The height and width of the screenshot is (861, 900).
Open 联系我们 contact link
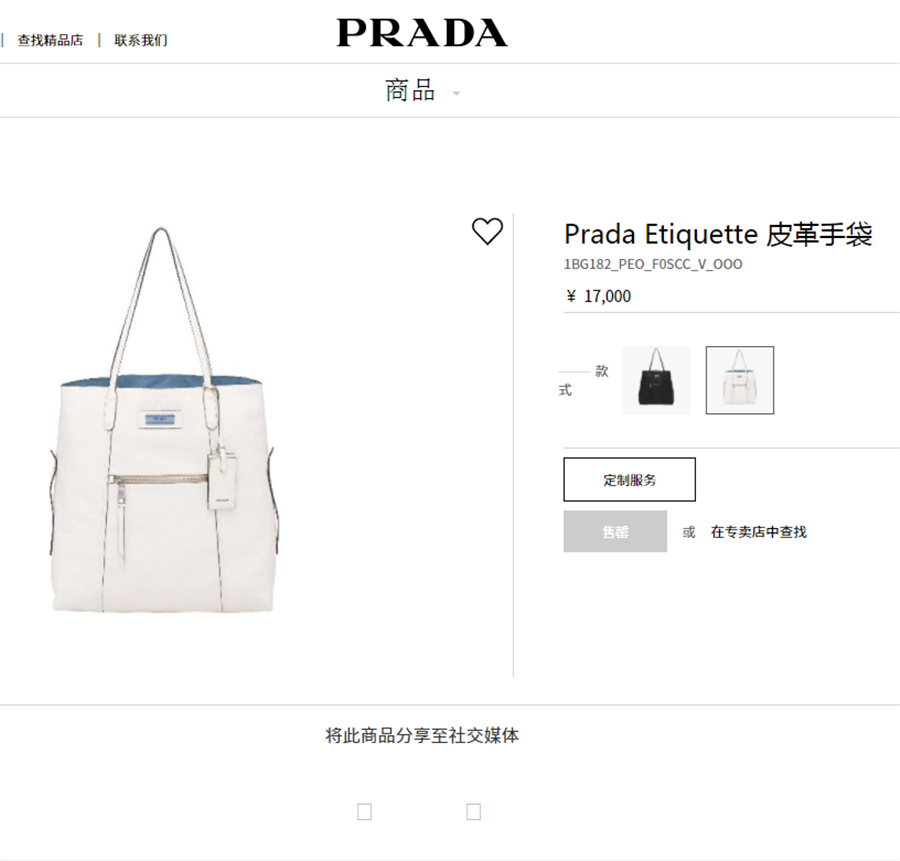[141, 40]
